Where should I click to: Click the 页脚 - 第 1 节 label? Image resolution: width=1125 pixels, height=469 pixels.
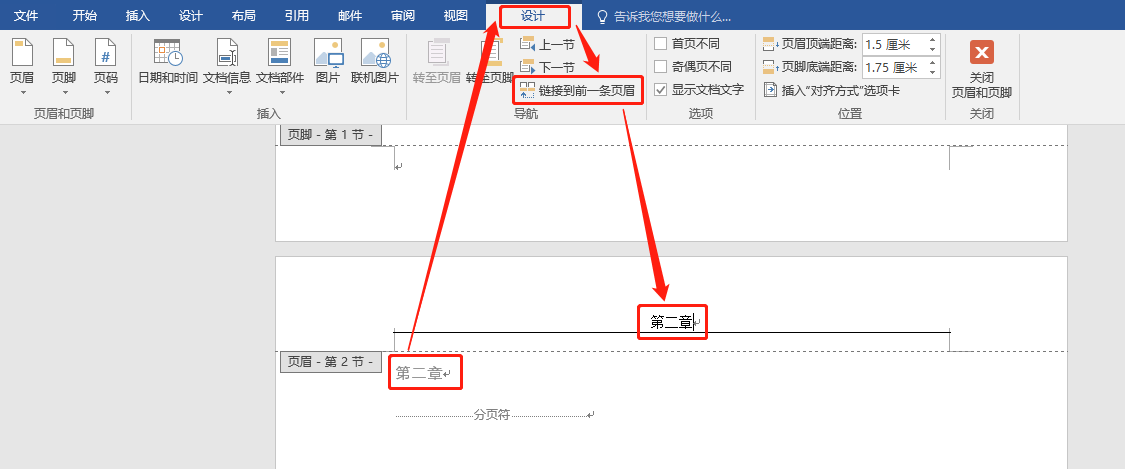click(x=330, y=134)
